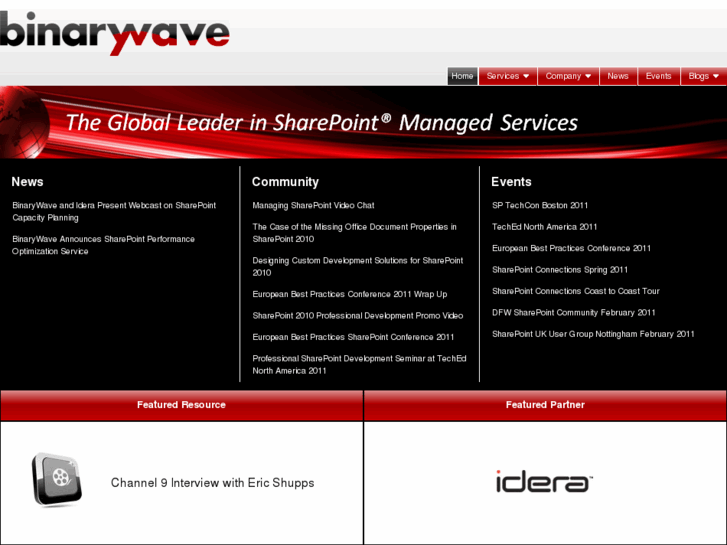Open SharePoint Connections Coast to Coast Tour
This screenshot has width=727, height=545.
(x=576, y=291)
